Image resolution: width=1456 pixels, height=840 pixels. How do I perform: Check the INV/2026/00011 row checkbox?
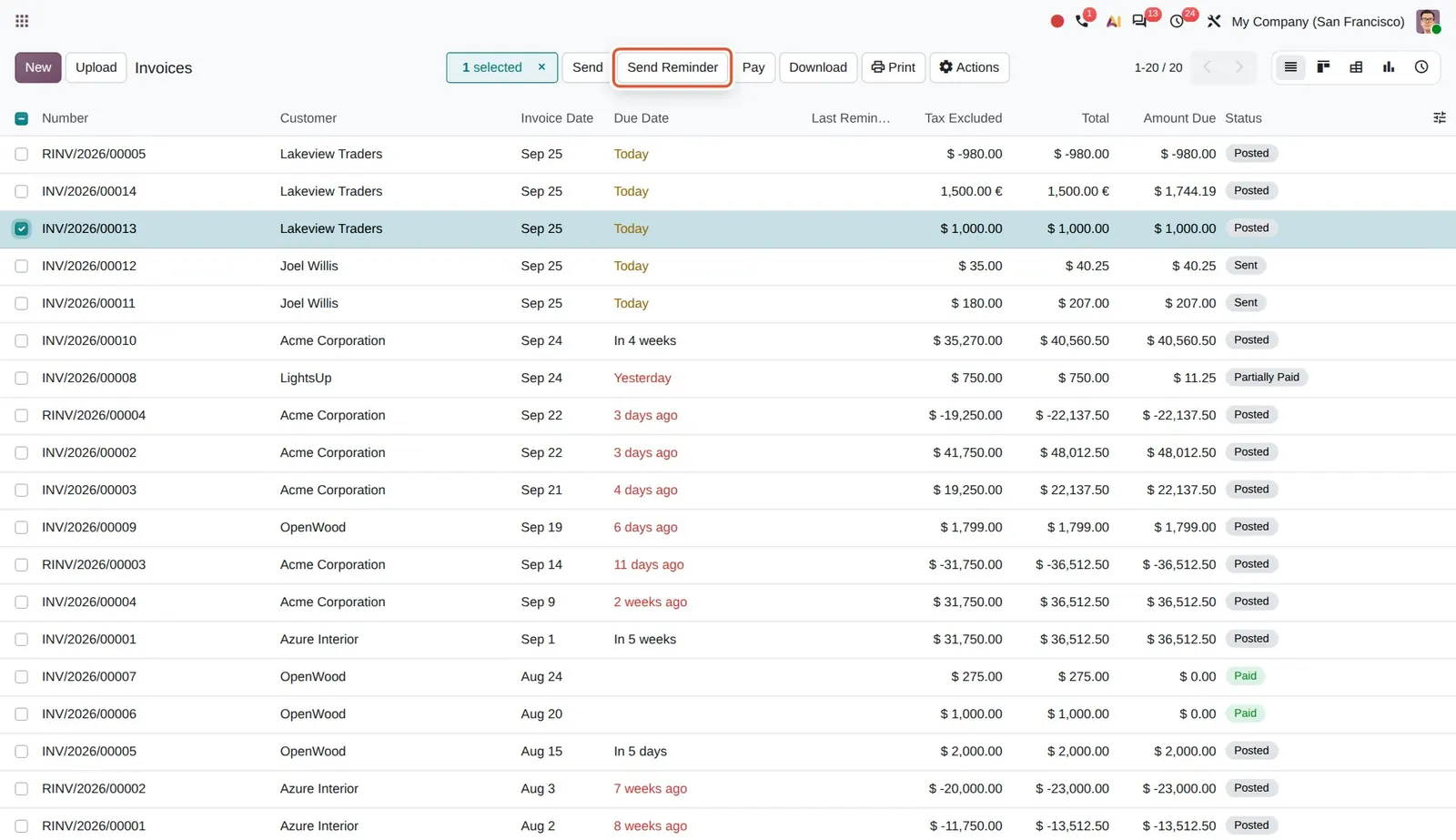[22, 304]
